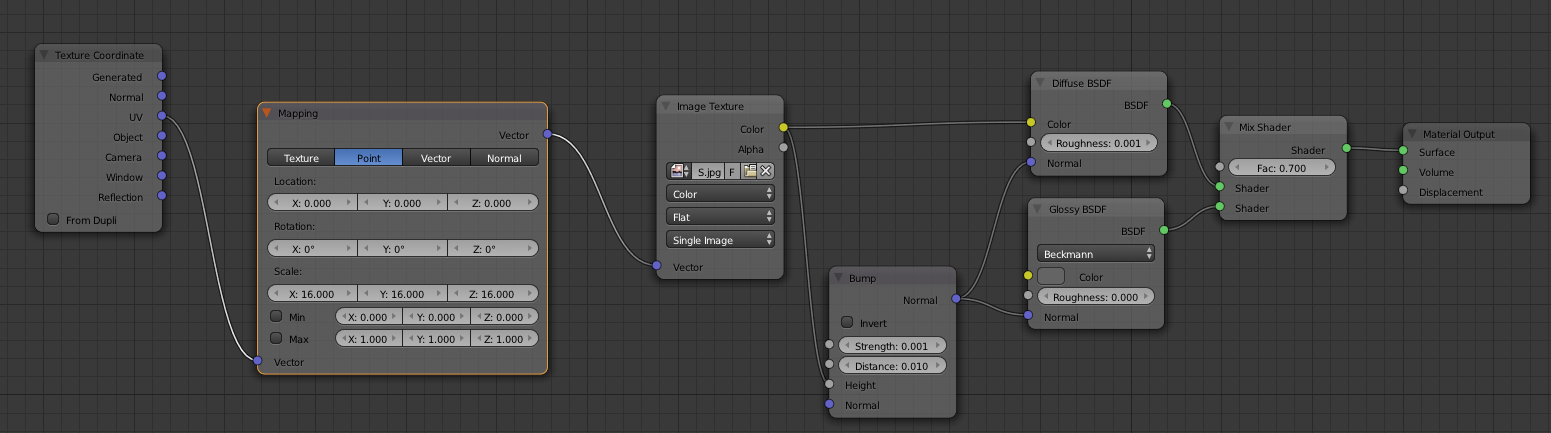Collapse the Diffuse BSDF node
The height and width of the screenshot is (433, 1551).
pos(1041,81)
